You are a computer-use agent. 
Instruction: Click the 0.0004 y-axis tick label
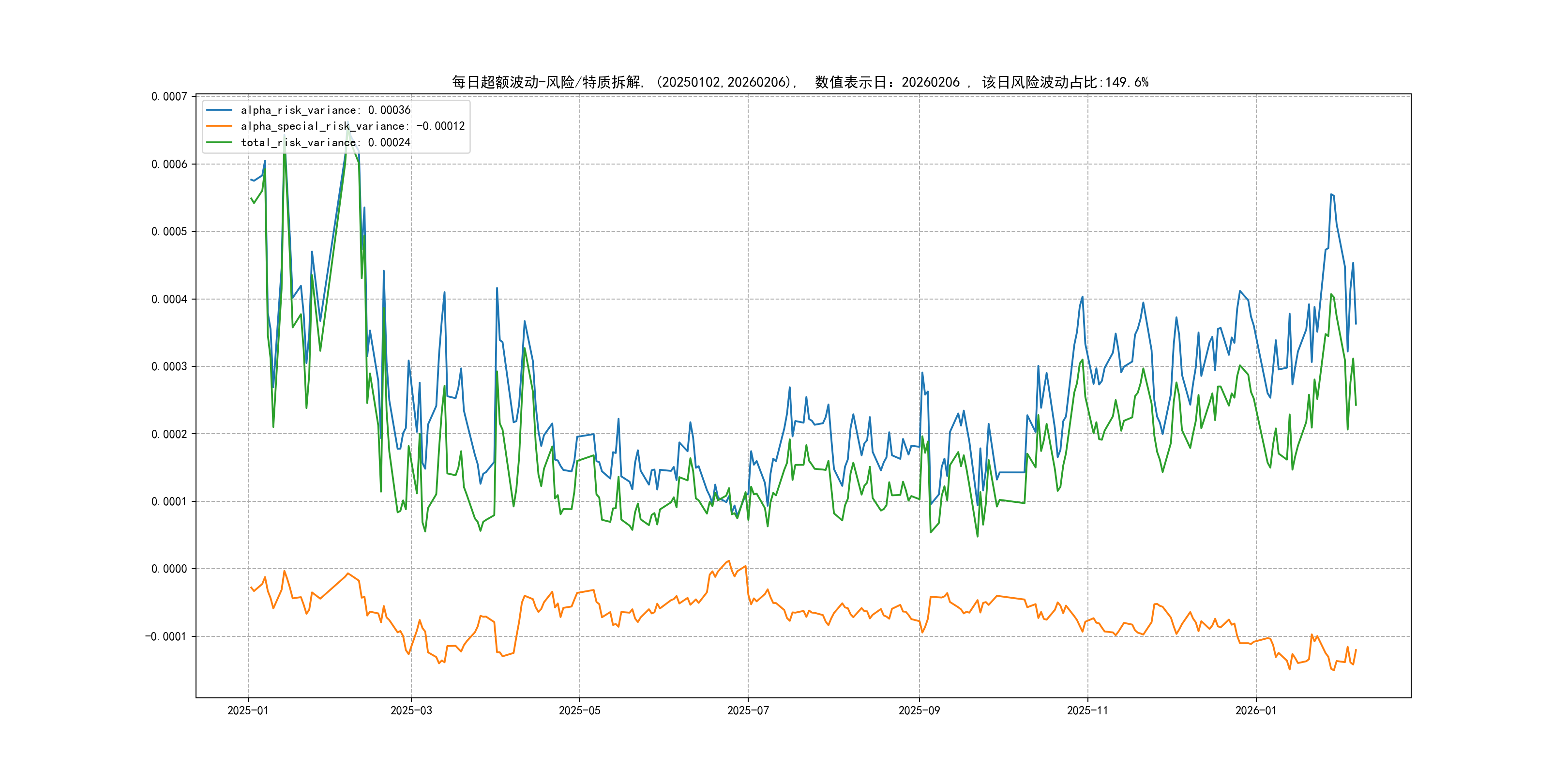coord(169,300)
